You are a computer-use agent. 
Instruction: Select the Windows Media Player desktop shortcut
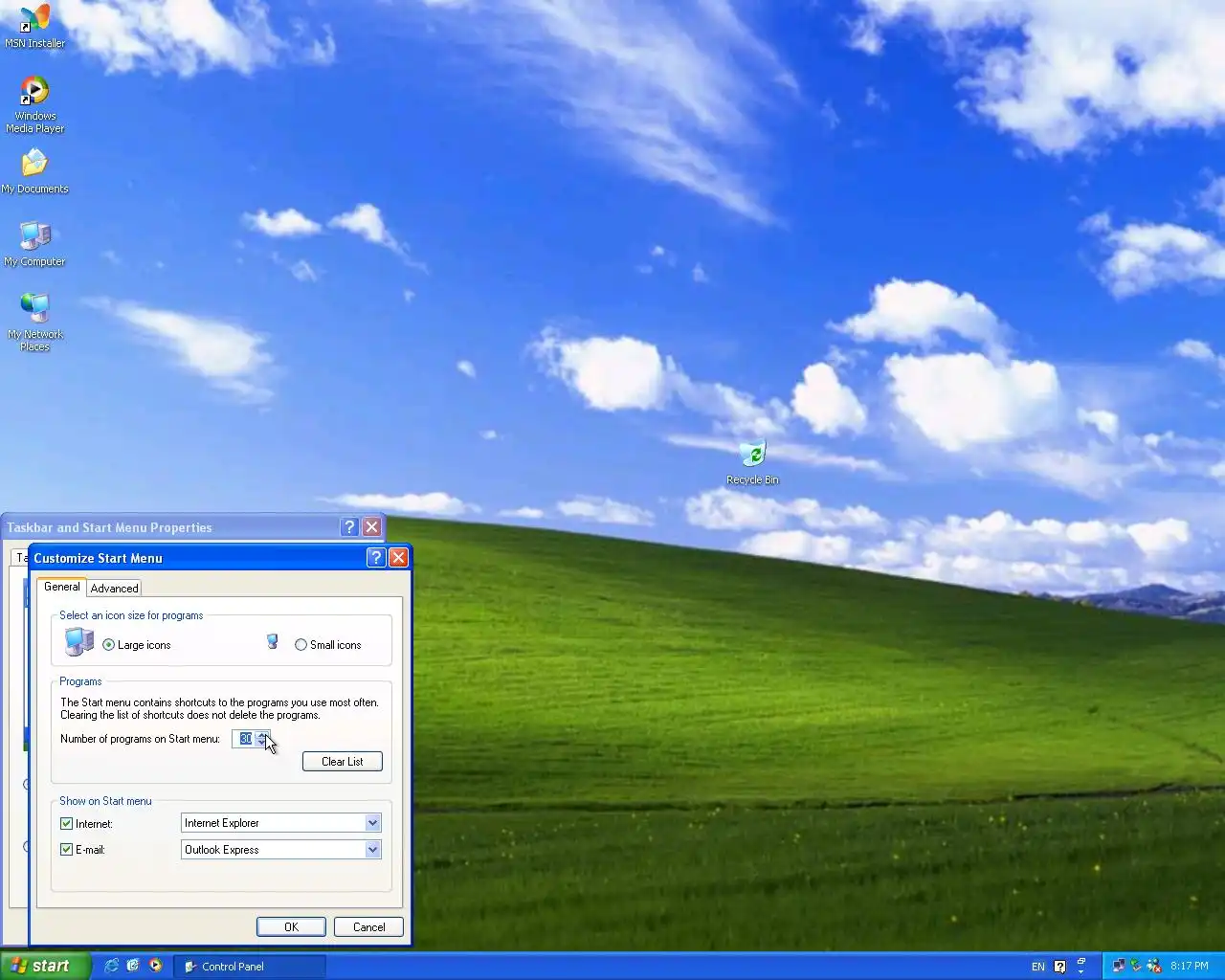pos(34,103)
